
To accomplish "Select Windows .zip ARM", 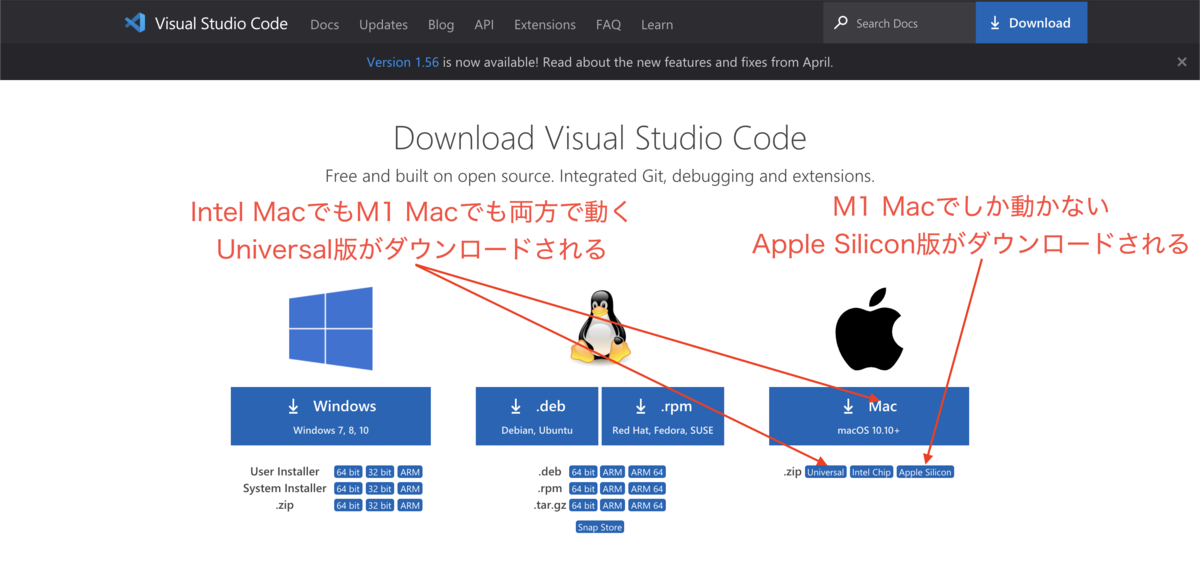I will [x=410, y=506].
